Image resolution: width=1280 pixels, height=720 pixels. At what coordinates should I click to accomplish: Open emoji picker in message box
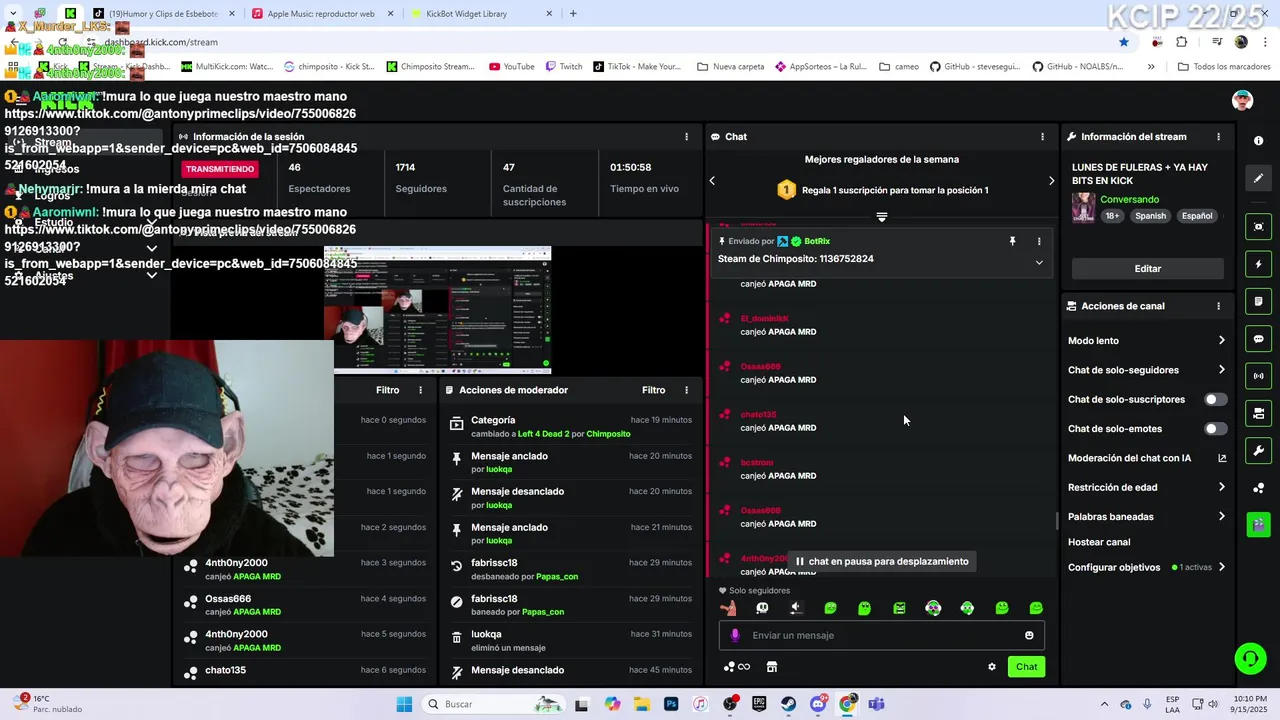pos(1029,635)
